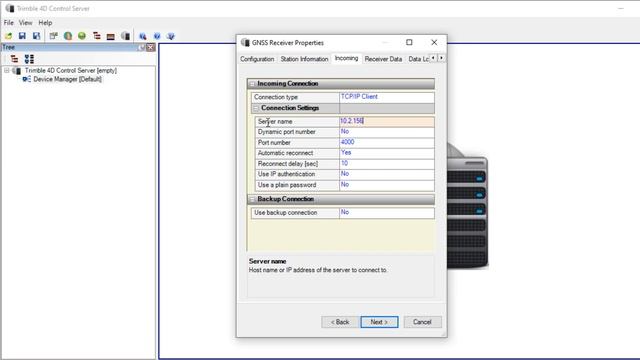Viewport: 640px width, 360px height.
Task: Change Use a plain password value No
Action: 387,185
